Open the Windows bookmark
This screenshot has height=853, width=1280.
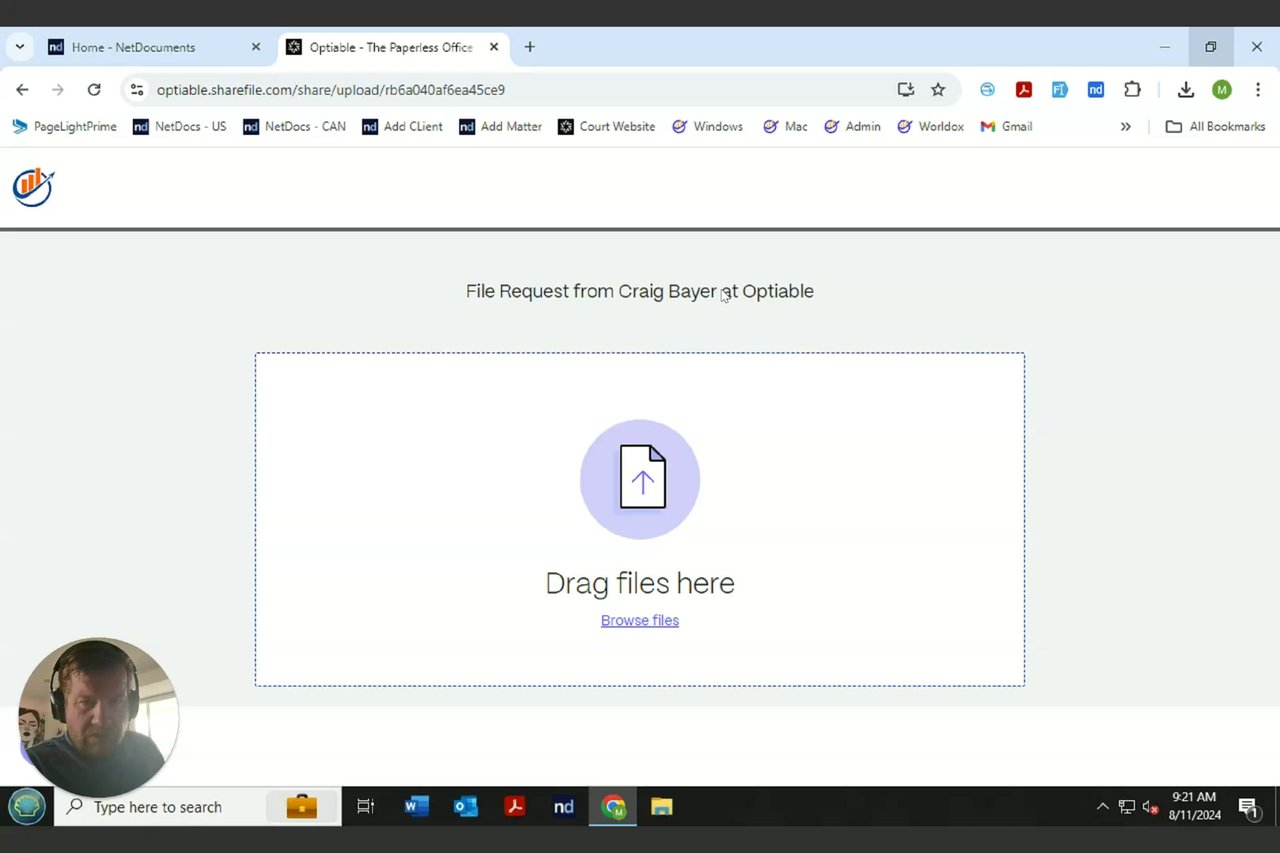[x=708, y=127]
